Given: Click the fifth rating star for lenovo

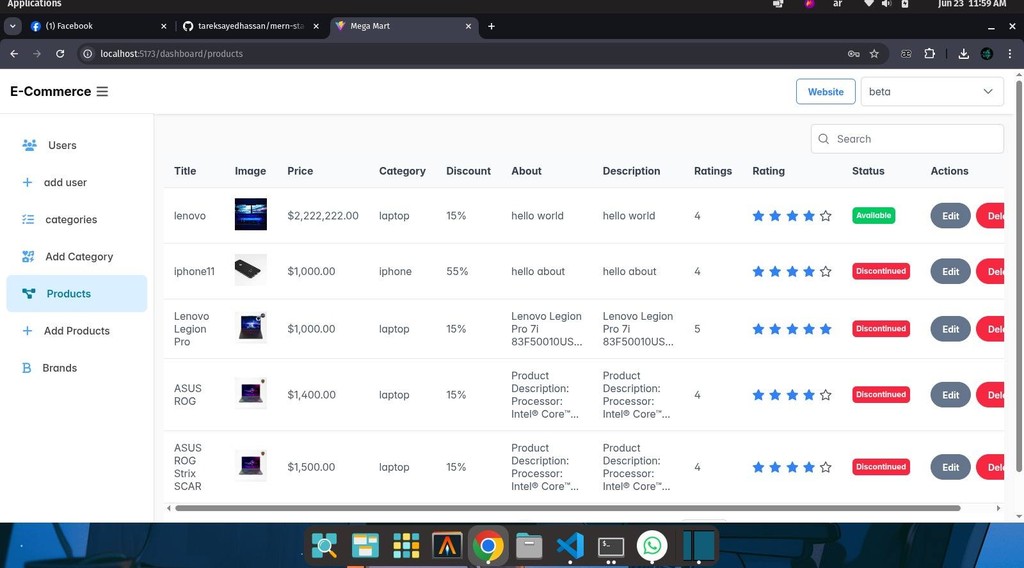Looking at the screenshot, I should pos(826,216).
